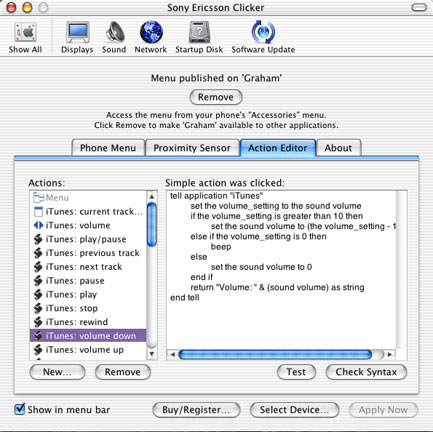Click the script icon beside iTunes: play/pause
The width and height of the screenshot is (433, 432).
point(38,239)
